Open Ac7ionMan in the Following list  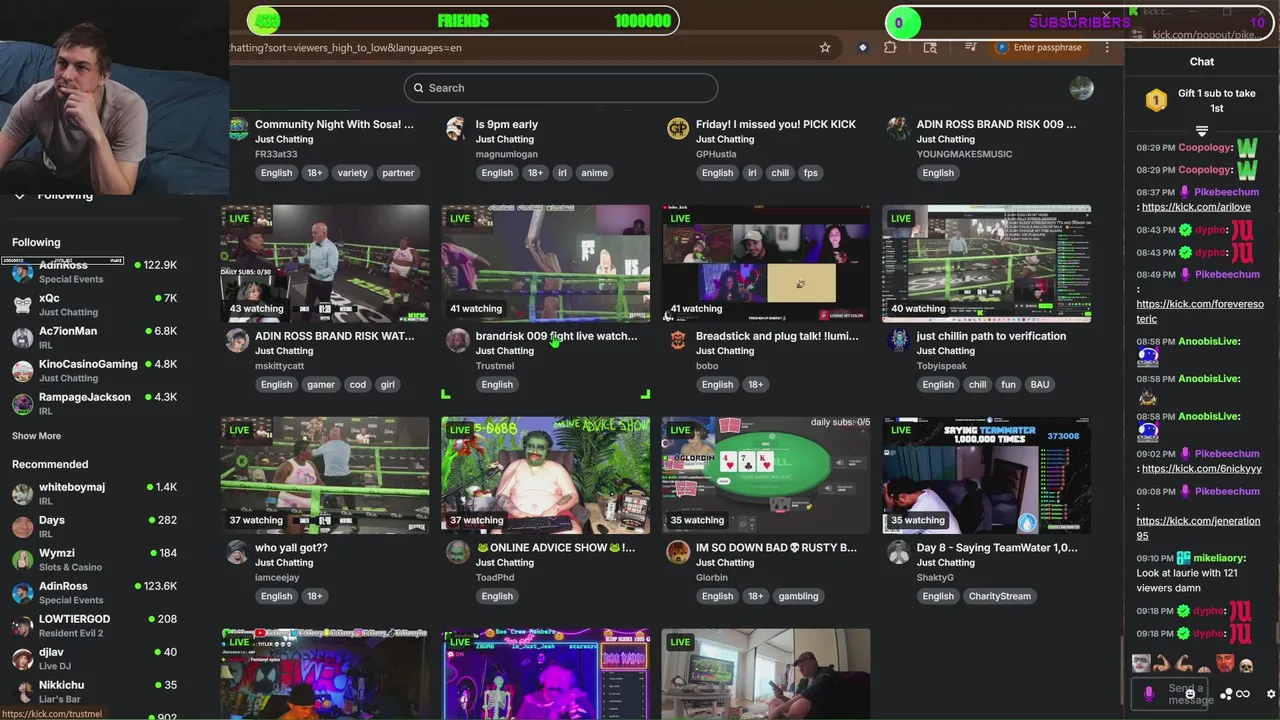94,337
